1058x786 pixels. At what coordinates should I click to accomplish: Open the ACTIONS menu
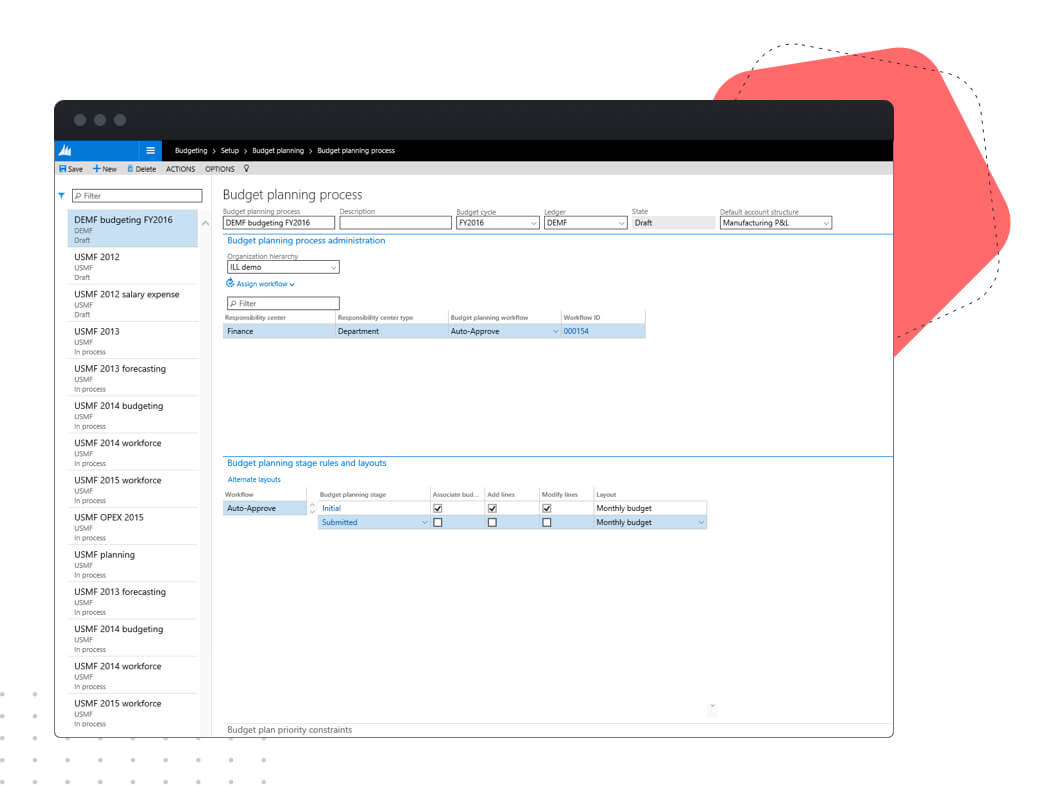180,168
